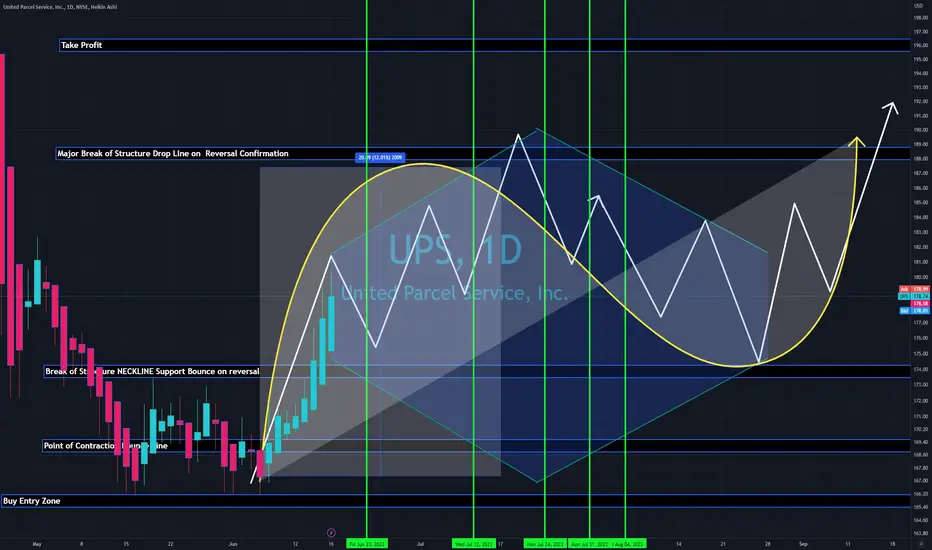Click the lightning event icon above date axis
Image resolution: width=932 pixels, height=550 pixels.
331,533
